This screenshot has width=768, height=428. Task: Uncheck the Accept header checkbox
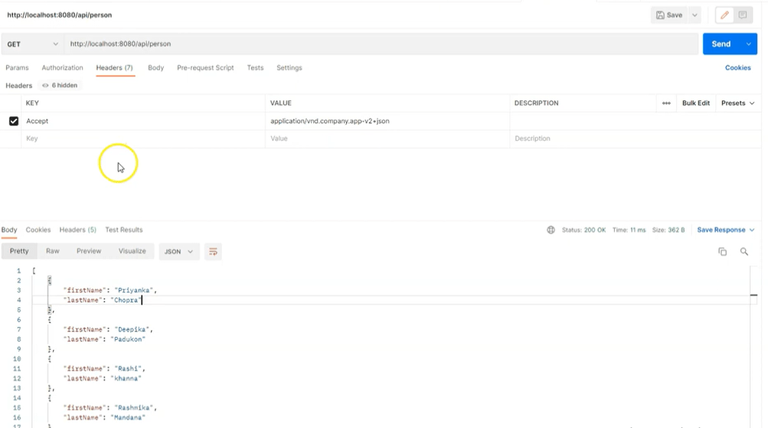pos(14,121)
